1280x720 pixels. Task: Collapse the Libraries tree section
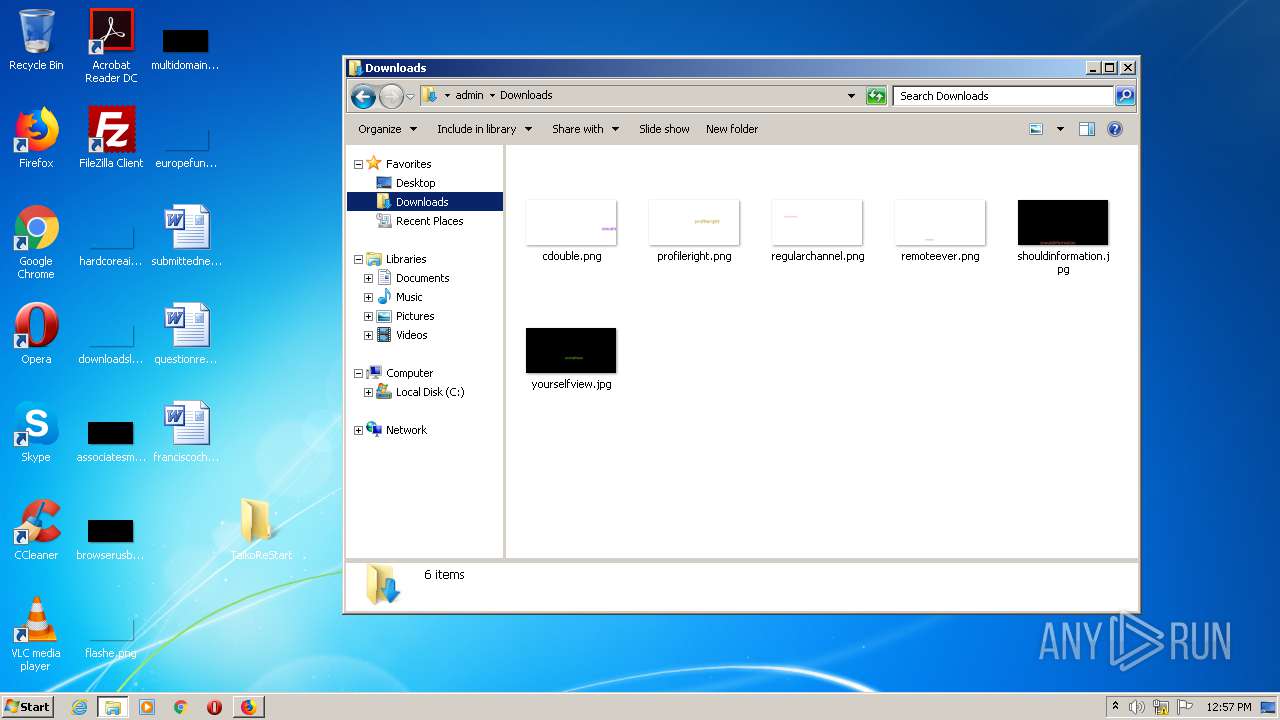pyautogui.click(x=358, y=259)
